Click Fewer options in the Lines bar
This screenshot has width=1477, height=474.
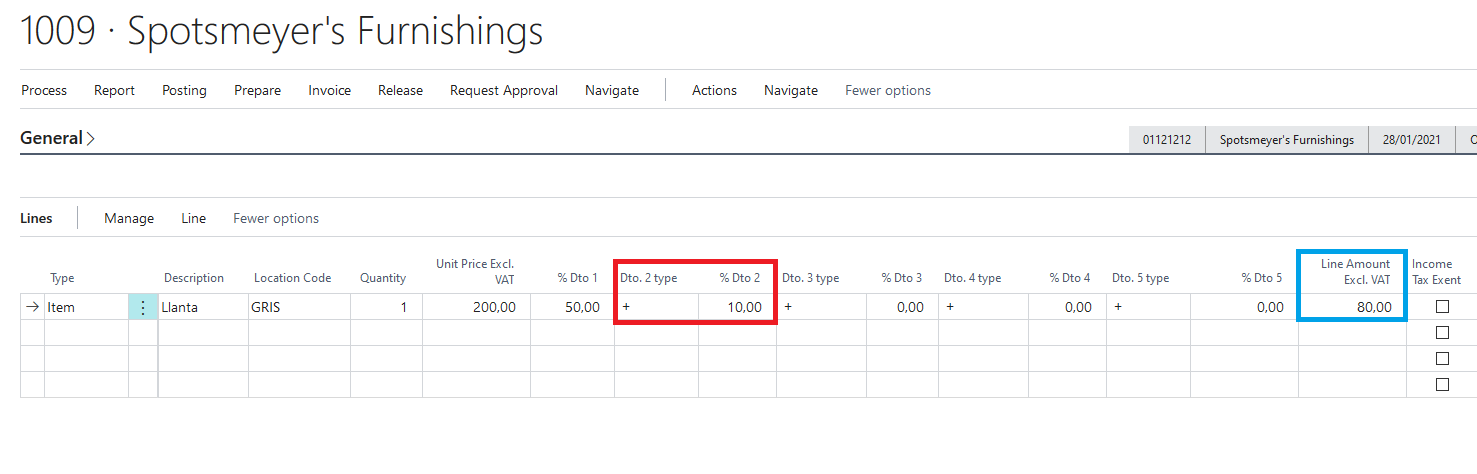click(276, 218)
